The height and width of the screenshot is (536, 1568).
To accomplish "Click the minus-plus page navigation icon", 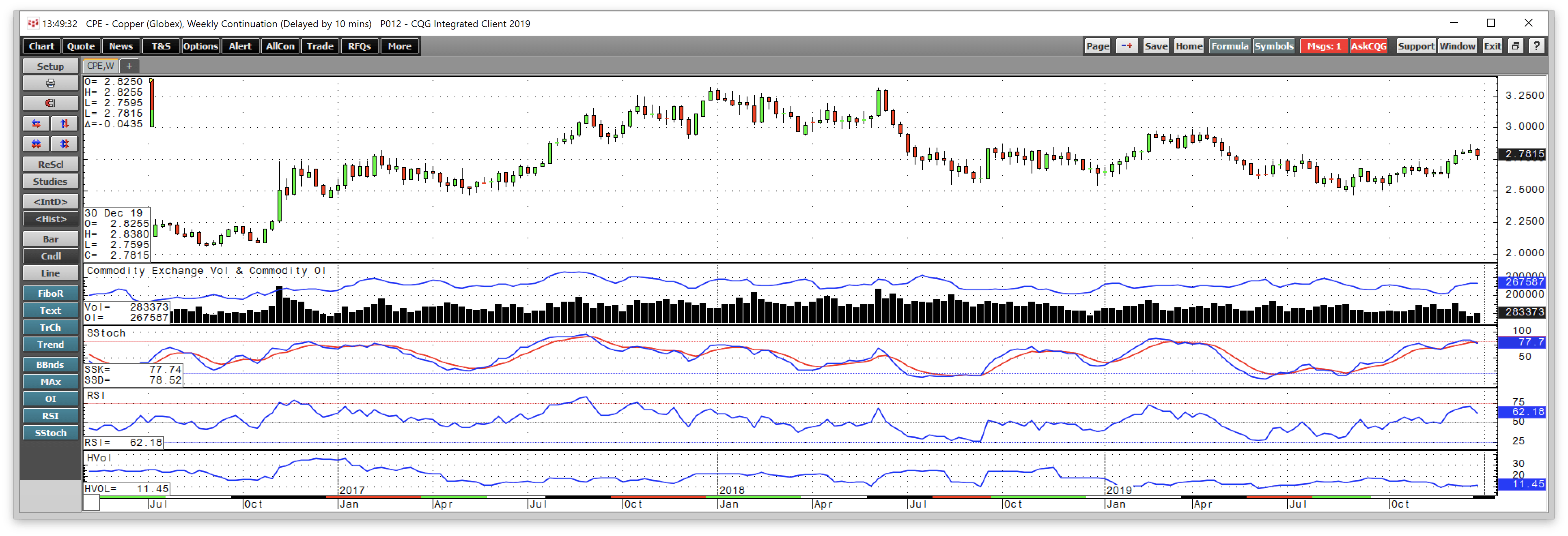I will 1126,46.
